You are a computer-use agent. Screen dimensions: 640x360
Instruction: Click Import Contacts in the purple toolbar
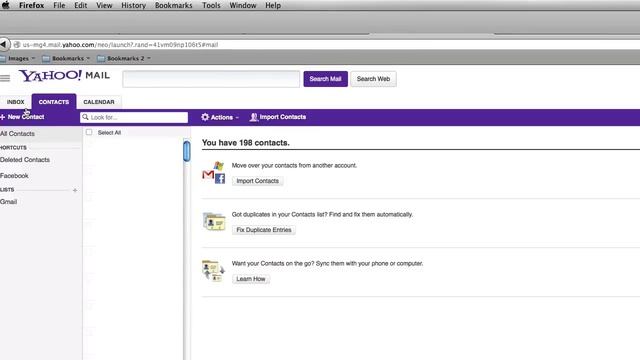pos(278,117)
